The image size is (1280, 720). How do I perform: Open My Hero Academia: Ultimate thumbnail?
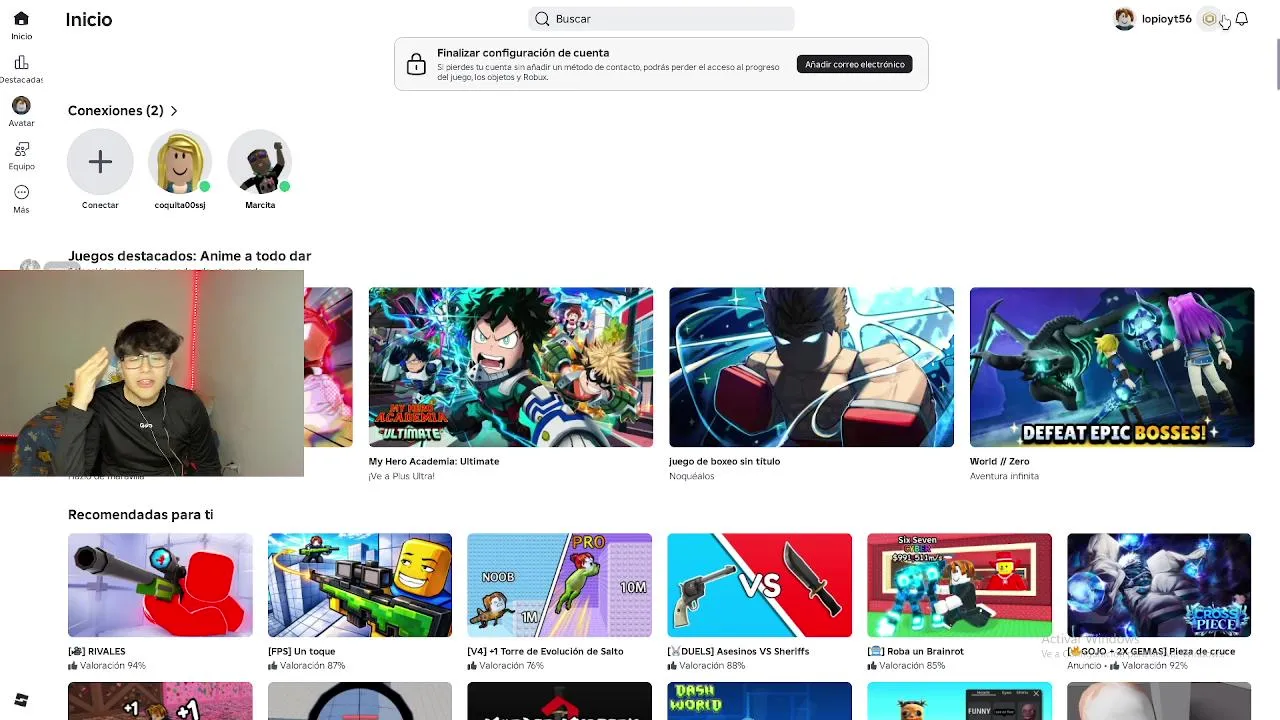pos(511,367)
